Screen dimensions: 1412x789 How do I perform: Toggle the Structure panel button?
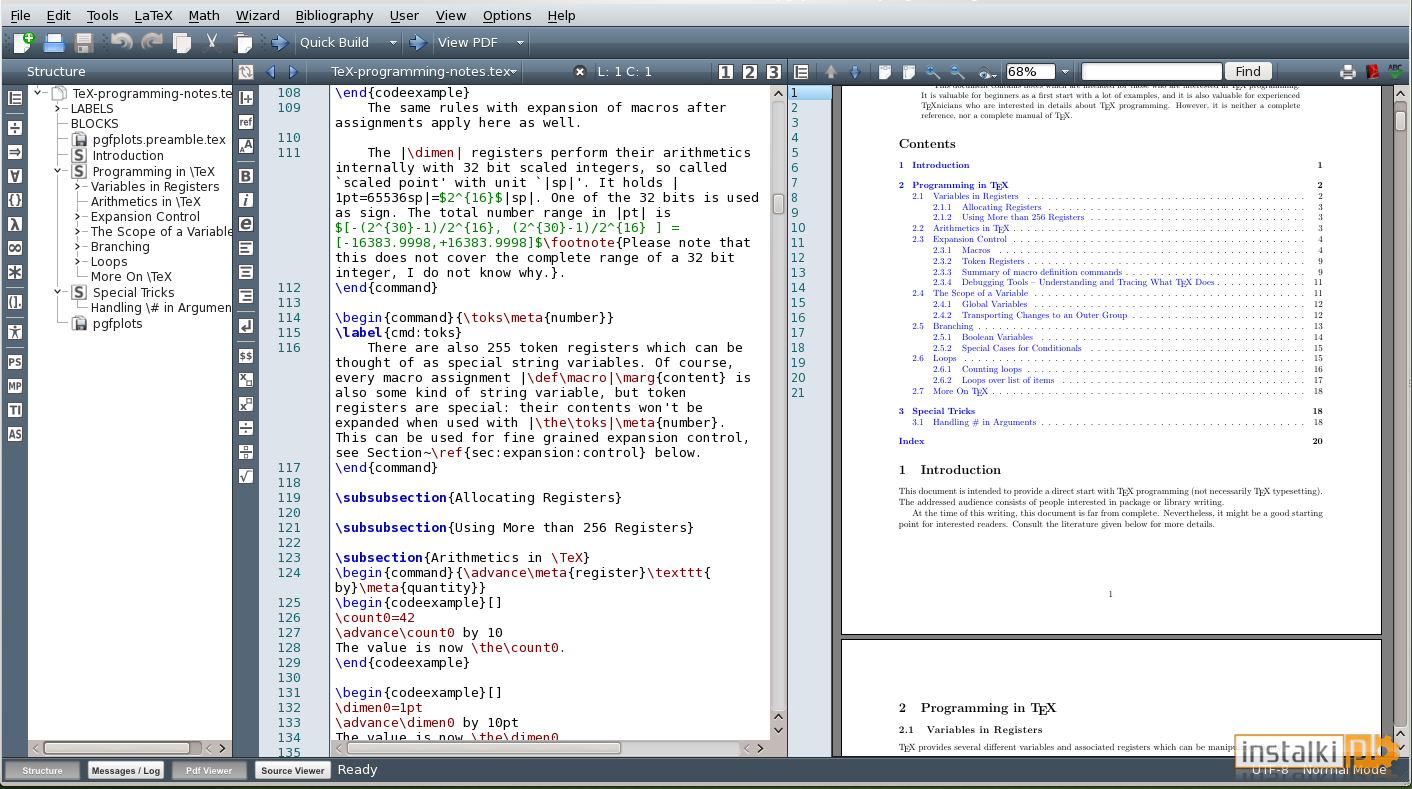click(42, 770)
